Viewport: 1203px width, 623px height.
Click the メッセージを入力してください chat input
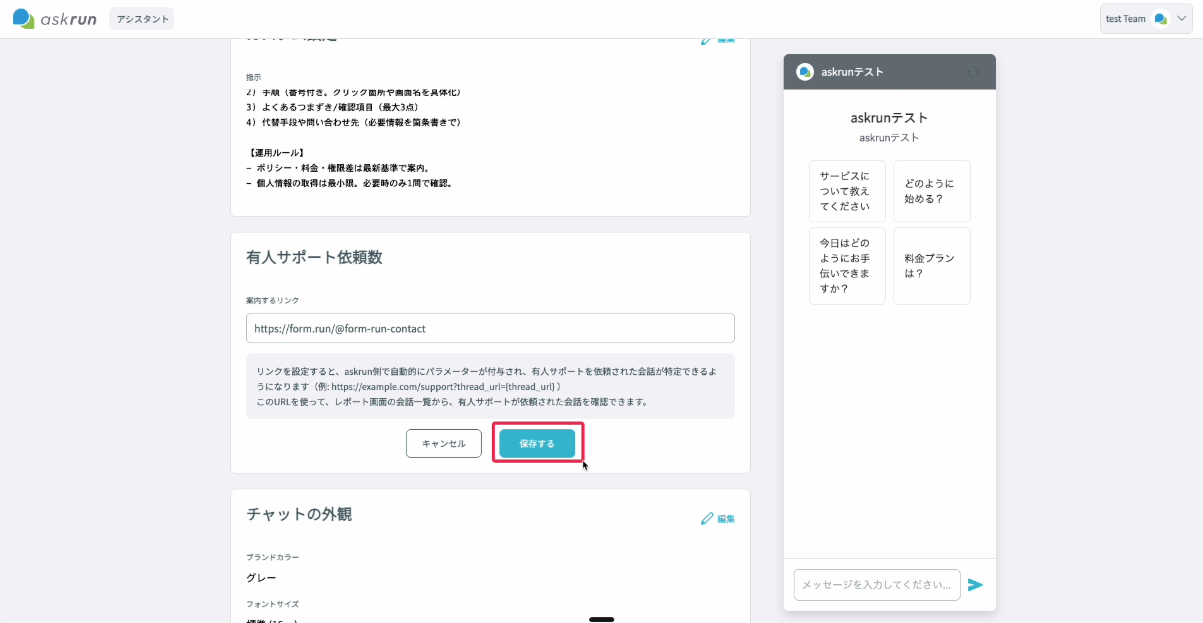(x=877, y=585)
